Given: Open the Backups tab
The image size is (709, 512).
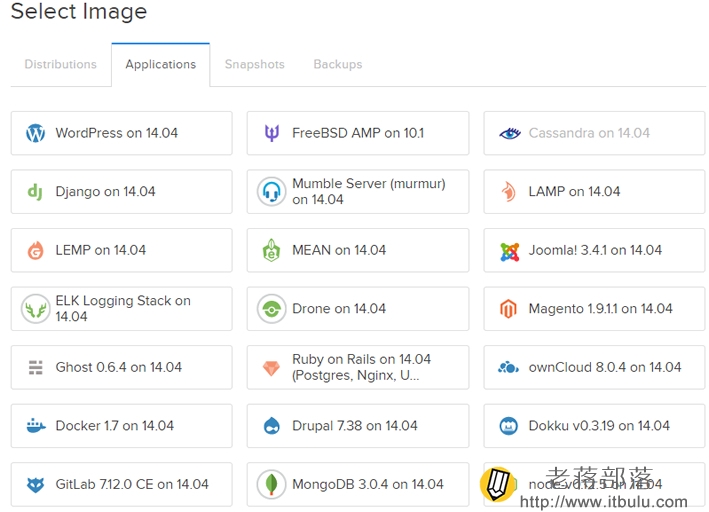Looking at the screenshot, I should (338, 64).
